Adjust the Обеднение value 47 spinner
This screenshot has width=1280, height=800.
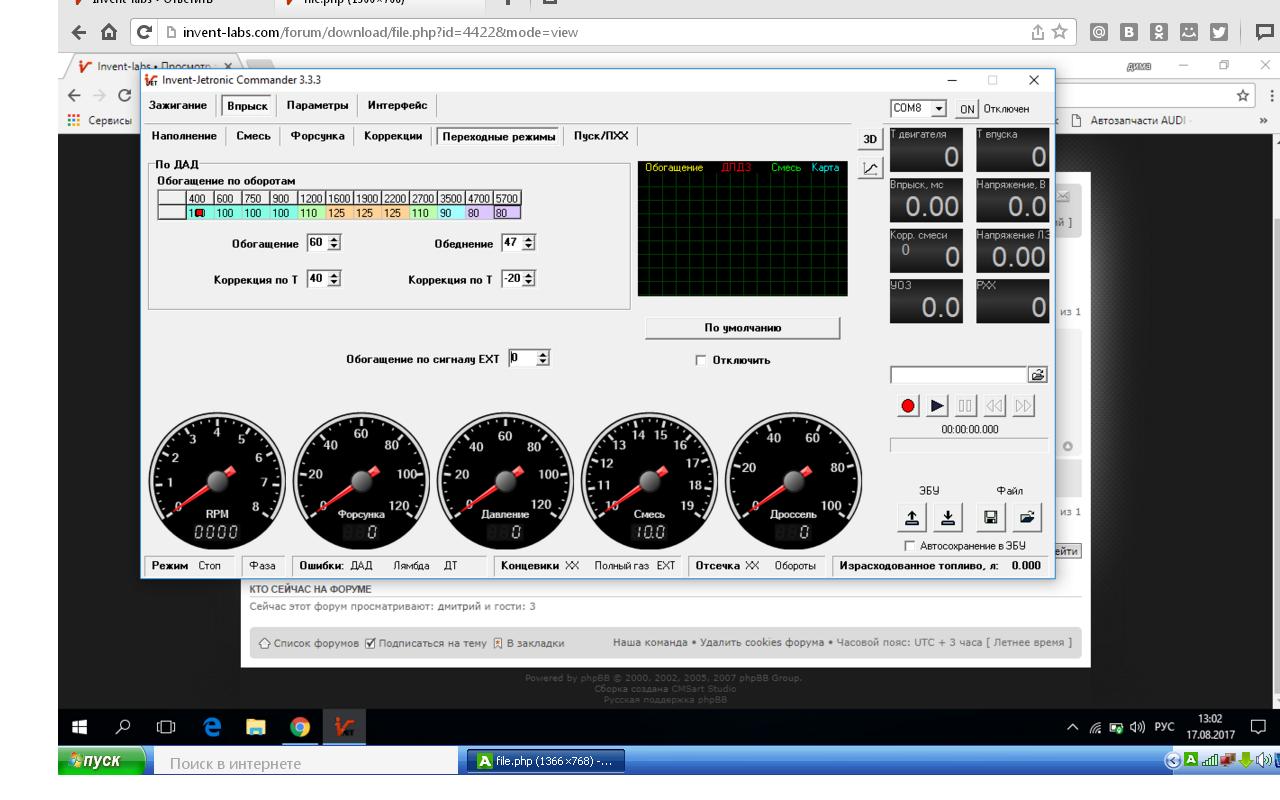(529, 243)
